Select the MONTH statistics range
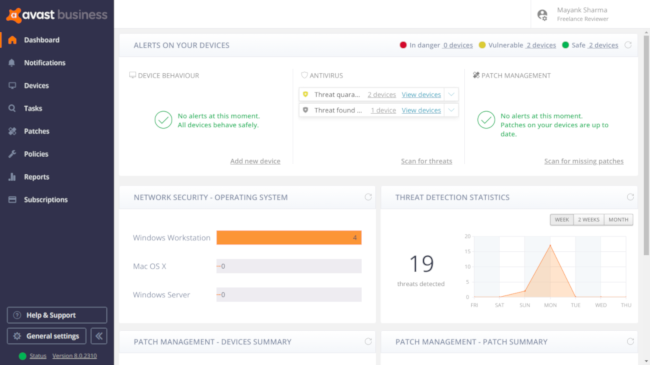The height and width of the screenshot is (365, 650). pos(618,219)
